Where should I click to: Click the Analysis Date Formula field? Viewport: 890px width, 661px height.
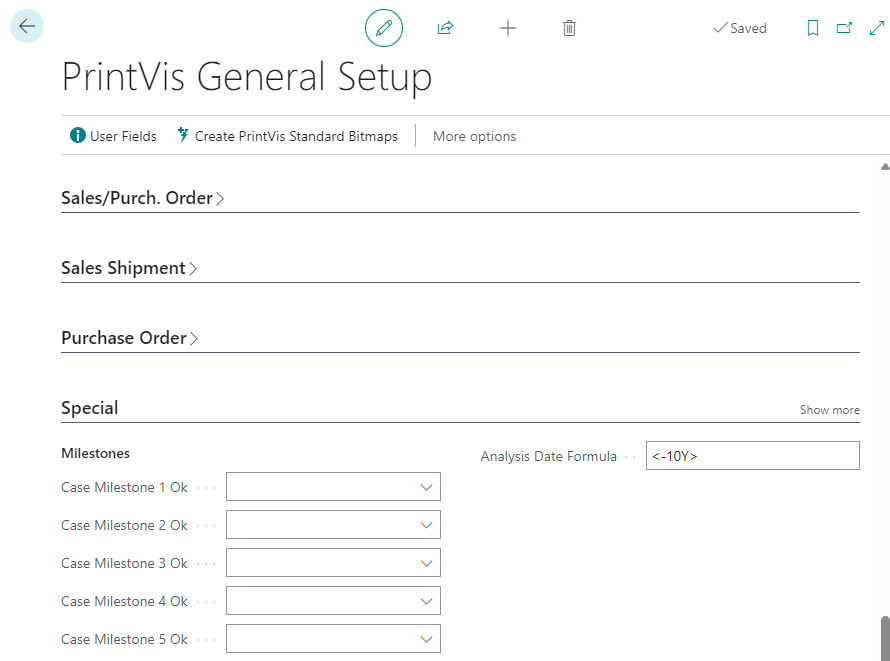752,456
